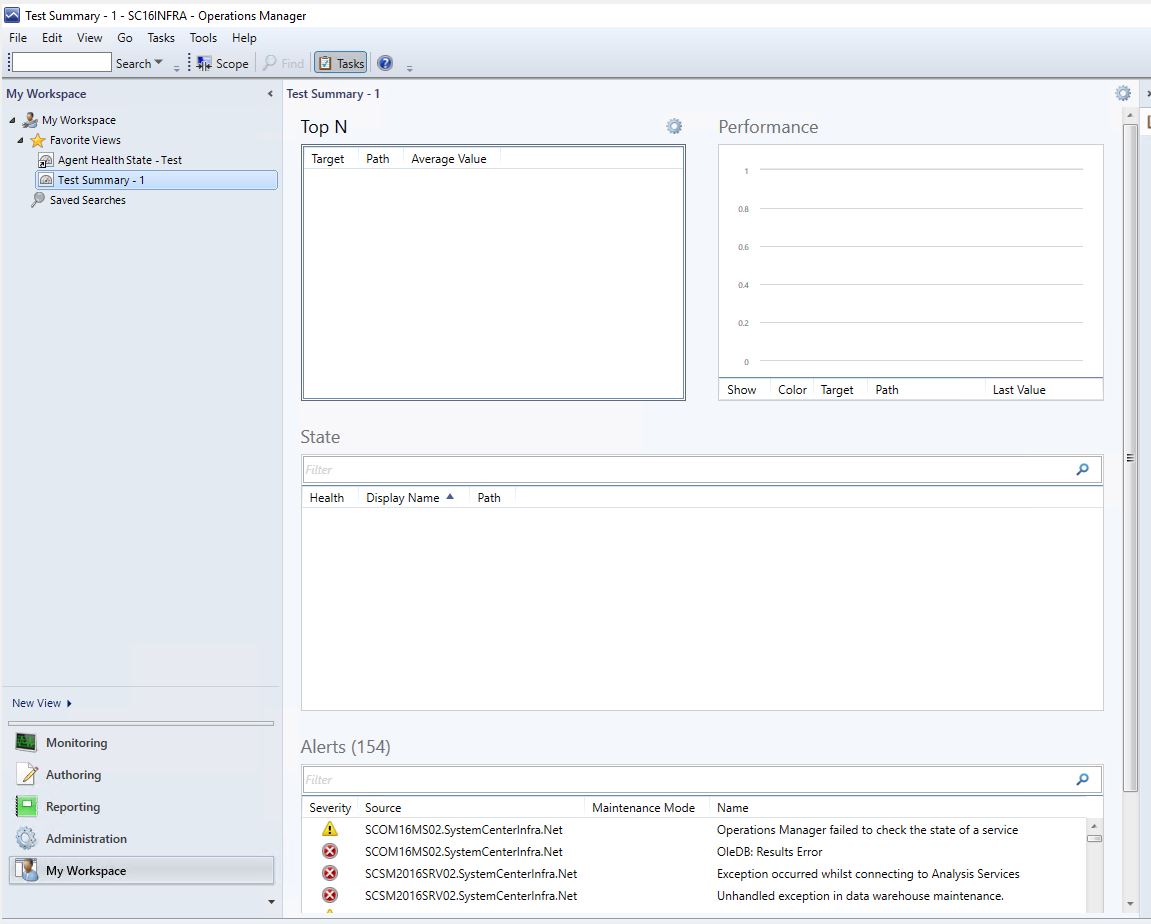Collapse the My Workspace navigation pane chevron
Screen dimensions: 1151x924
270,94
